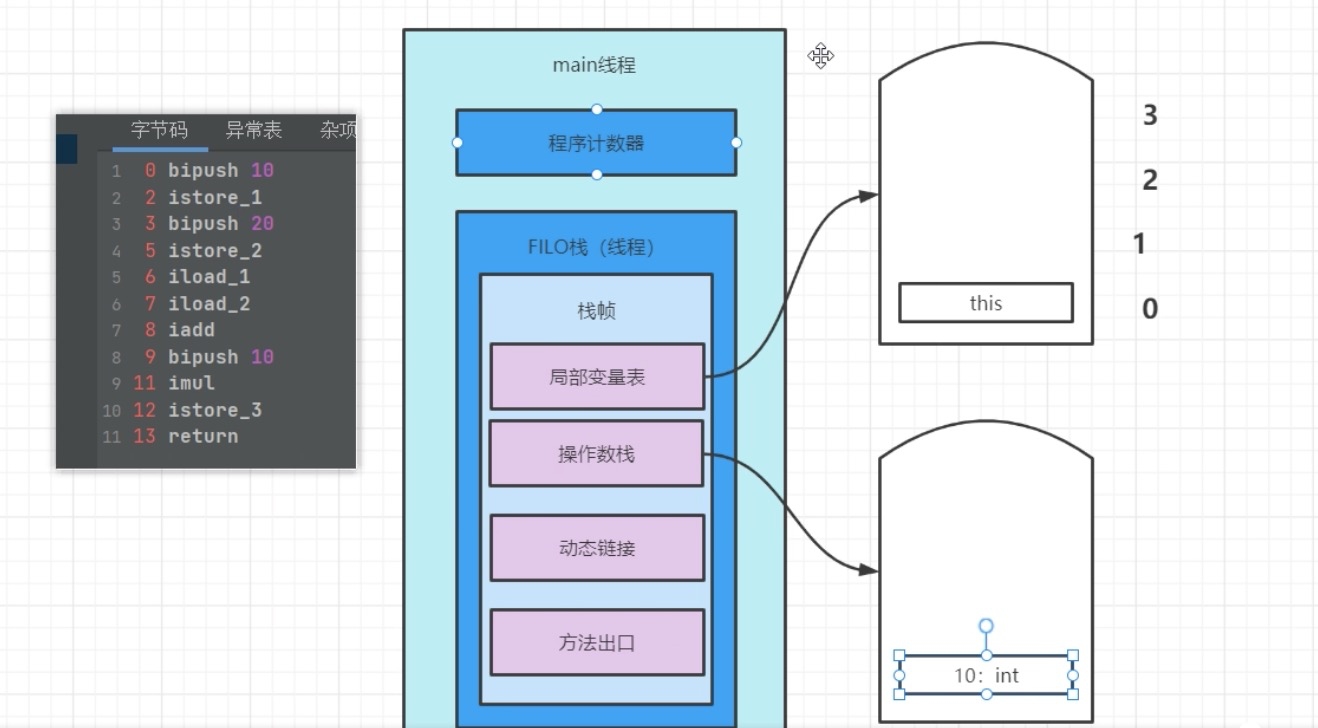Click the this slot in local variable table
1318x728 pixels.
pos(986,303)
